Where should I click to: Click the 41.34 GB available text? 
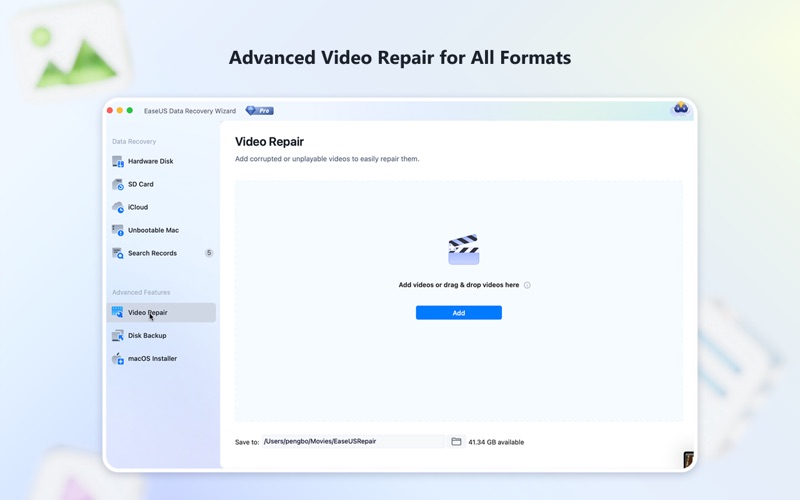tap(496, 442)
